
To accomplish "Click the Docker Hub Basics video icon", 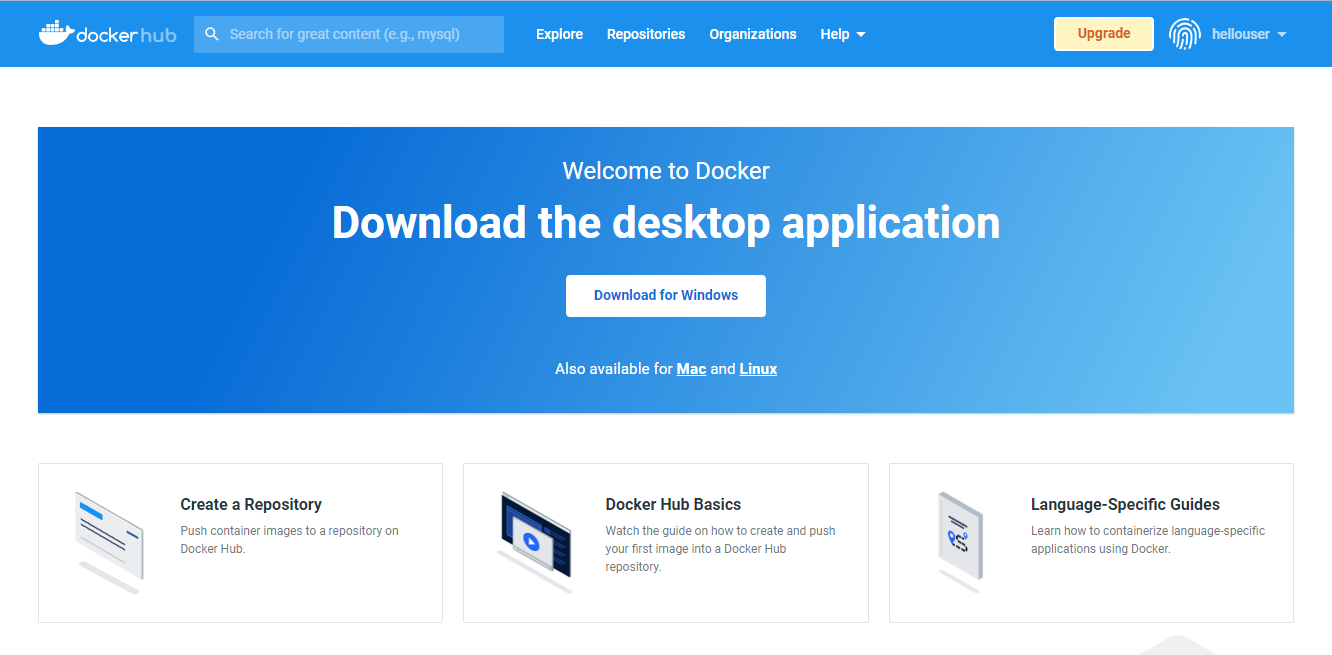I will pos(534,540).
